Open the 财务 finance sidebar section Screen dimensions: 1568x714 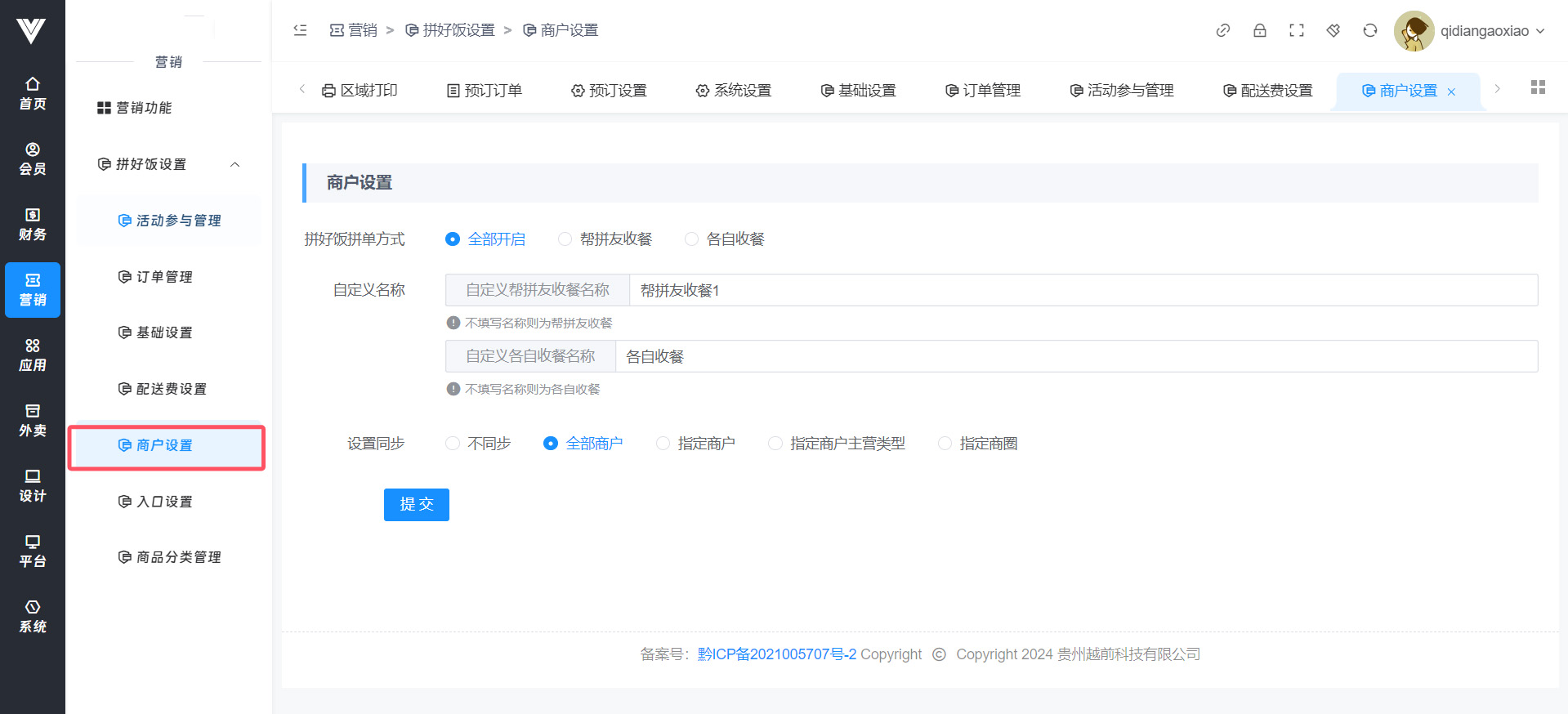33,225
